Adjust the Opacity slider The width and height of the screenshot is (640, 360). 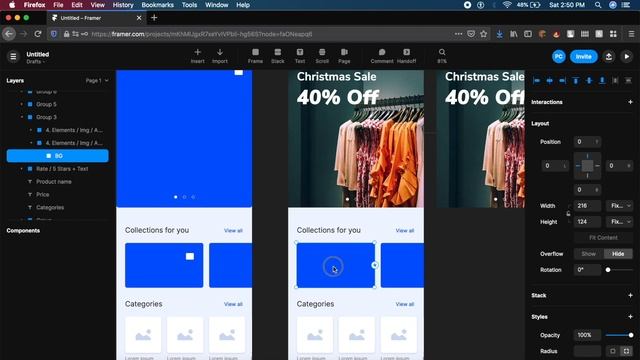619,335
